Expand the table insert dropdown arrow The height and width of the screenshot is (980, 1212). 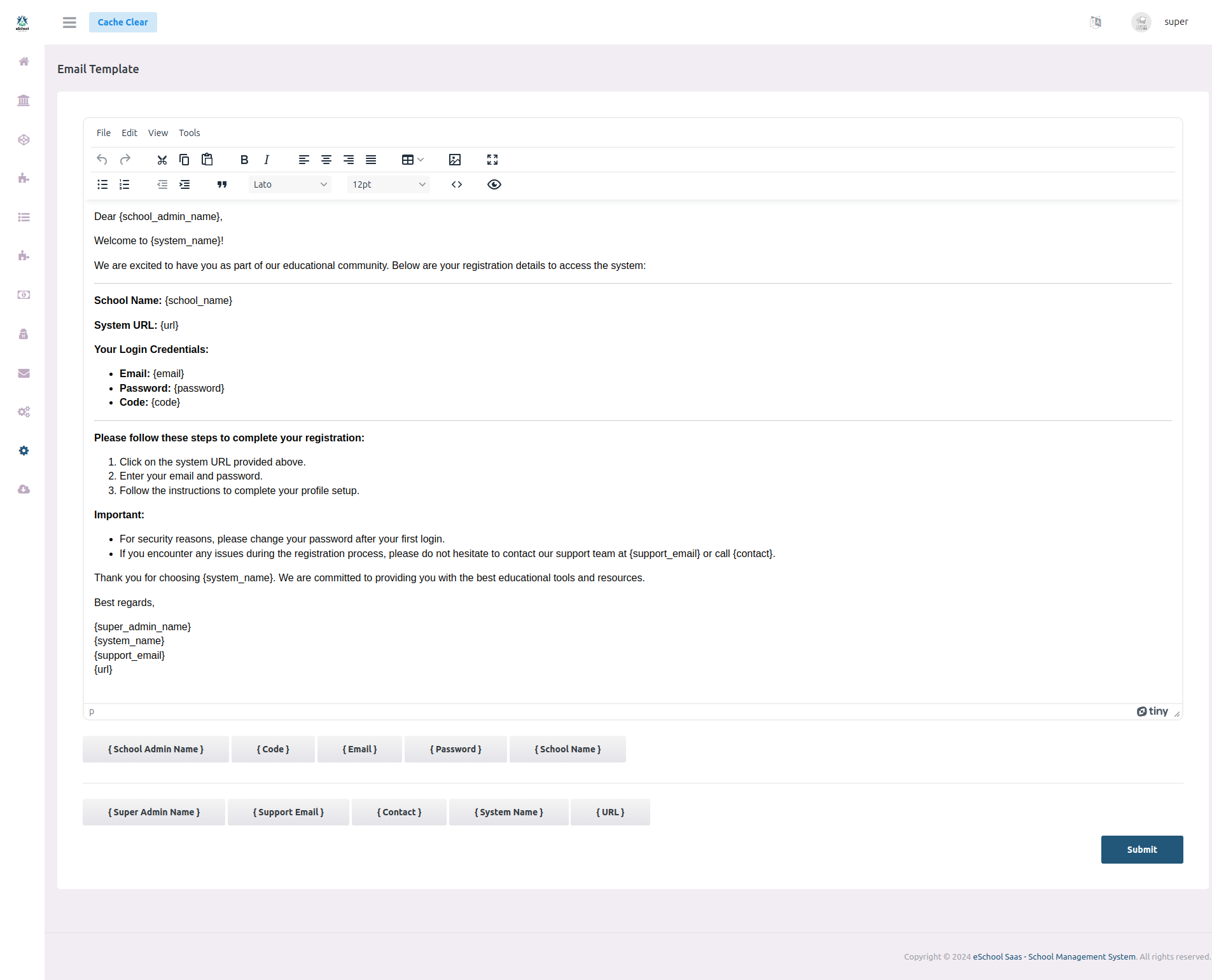click(421, 160)
